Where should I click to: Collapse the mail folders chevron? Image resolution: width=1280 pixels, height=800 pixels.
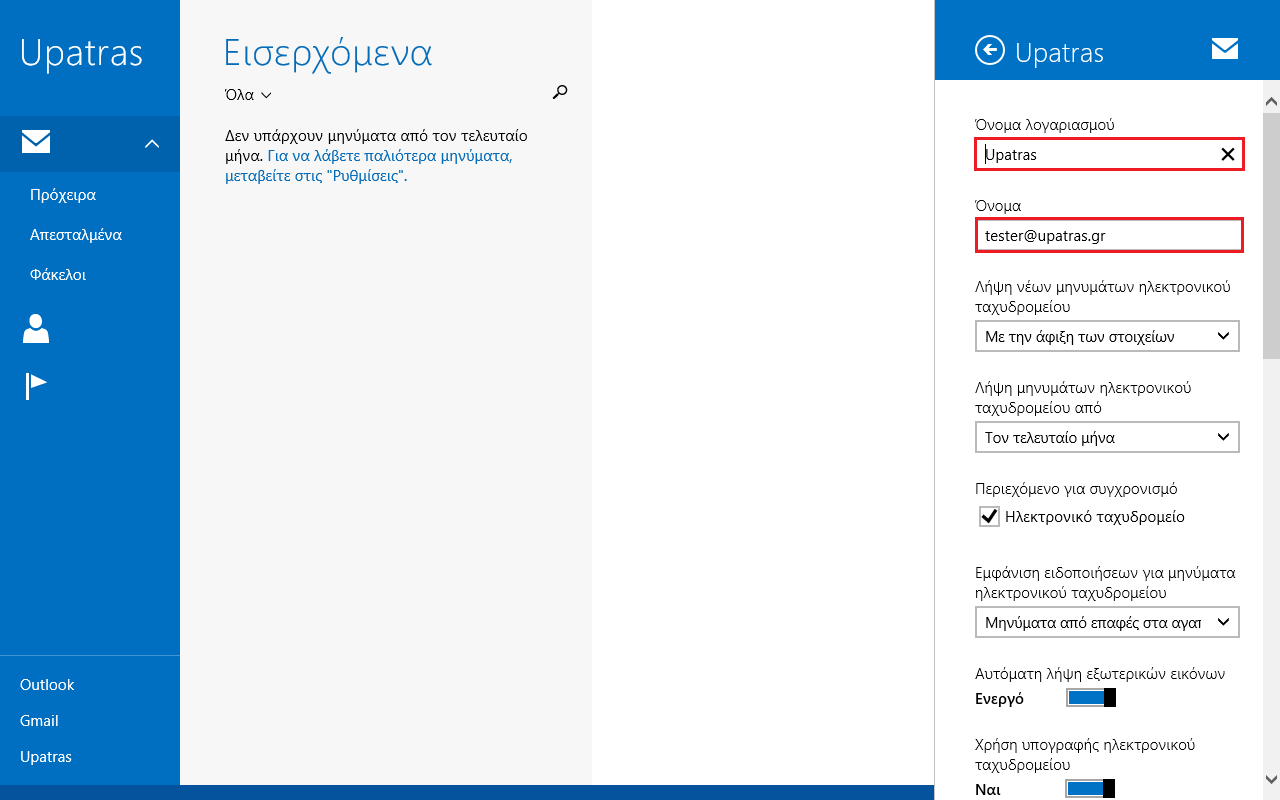click(152, 144)
